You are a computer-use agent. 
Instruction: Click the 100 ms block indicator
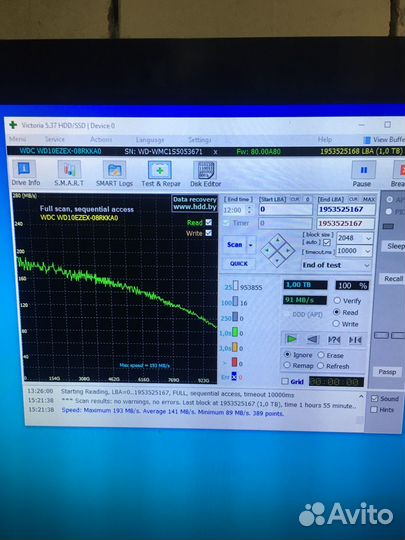coord(235,302)
